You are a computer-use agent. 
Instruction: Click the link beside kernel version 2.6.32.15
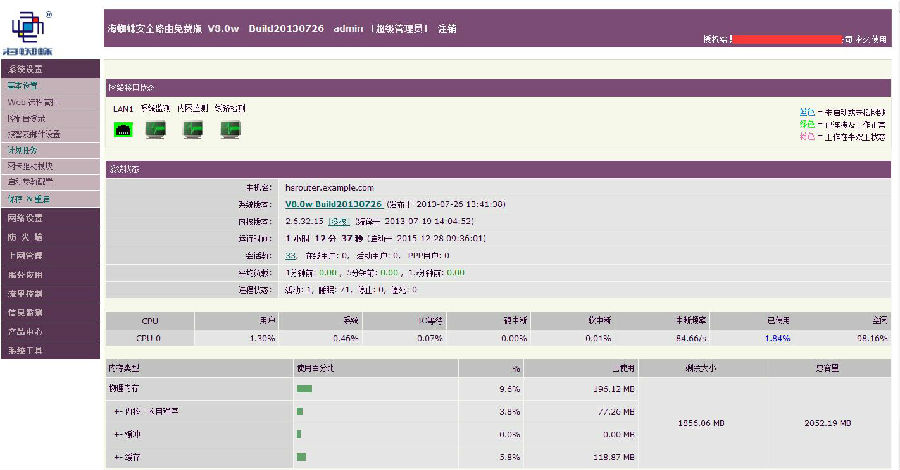(339, 221)
